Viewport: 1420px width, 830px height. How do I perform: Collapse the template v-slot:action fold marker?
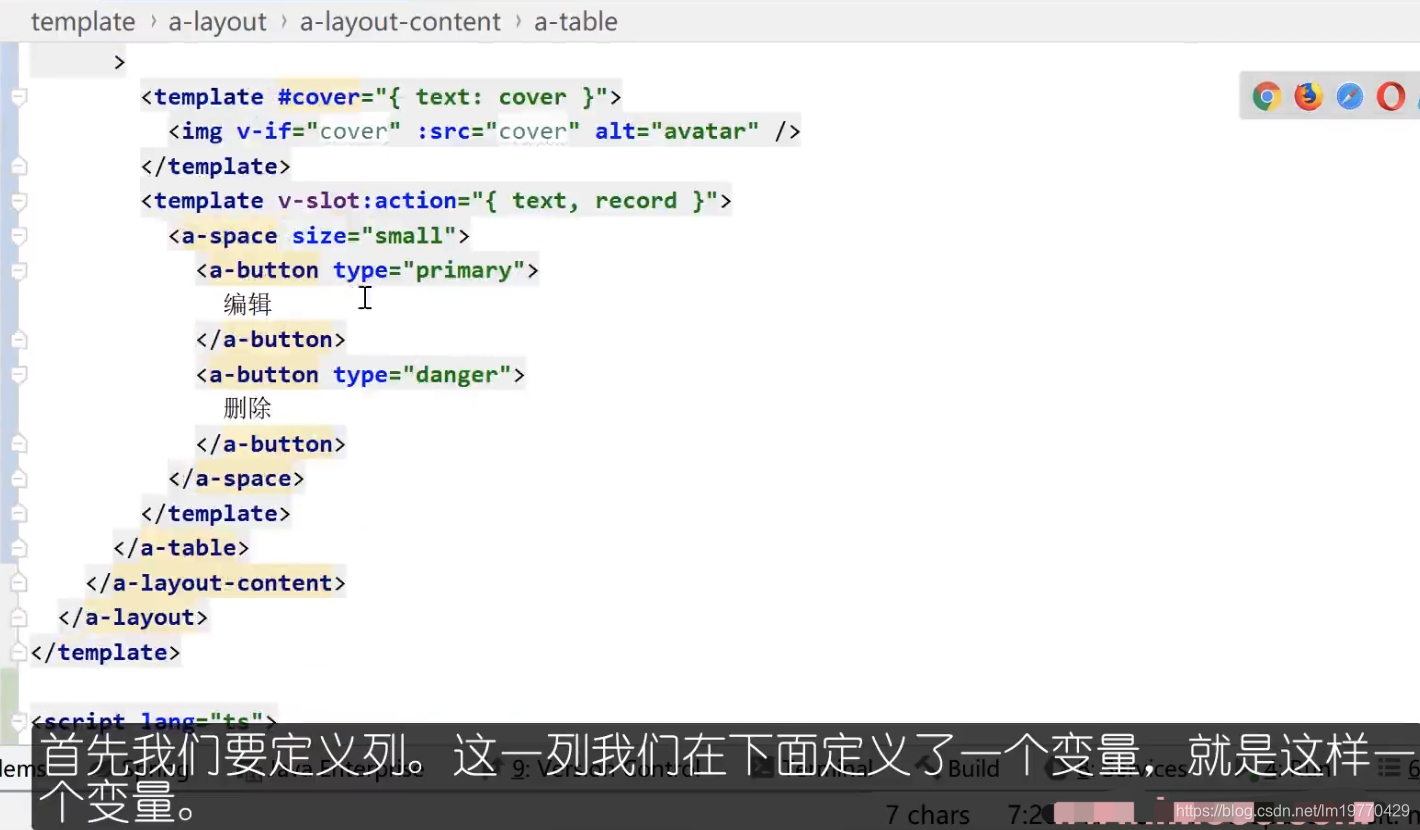(18, 201)
